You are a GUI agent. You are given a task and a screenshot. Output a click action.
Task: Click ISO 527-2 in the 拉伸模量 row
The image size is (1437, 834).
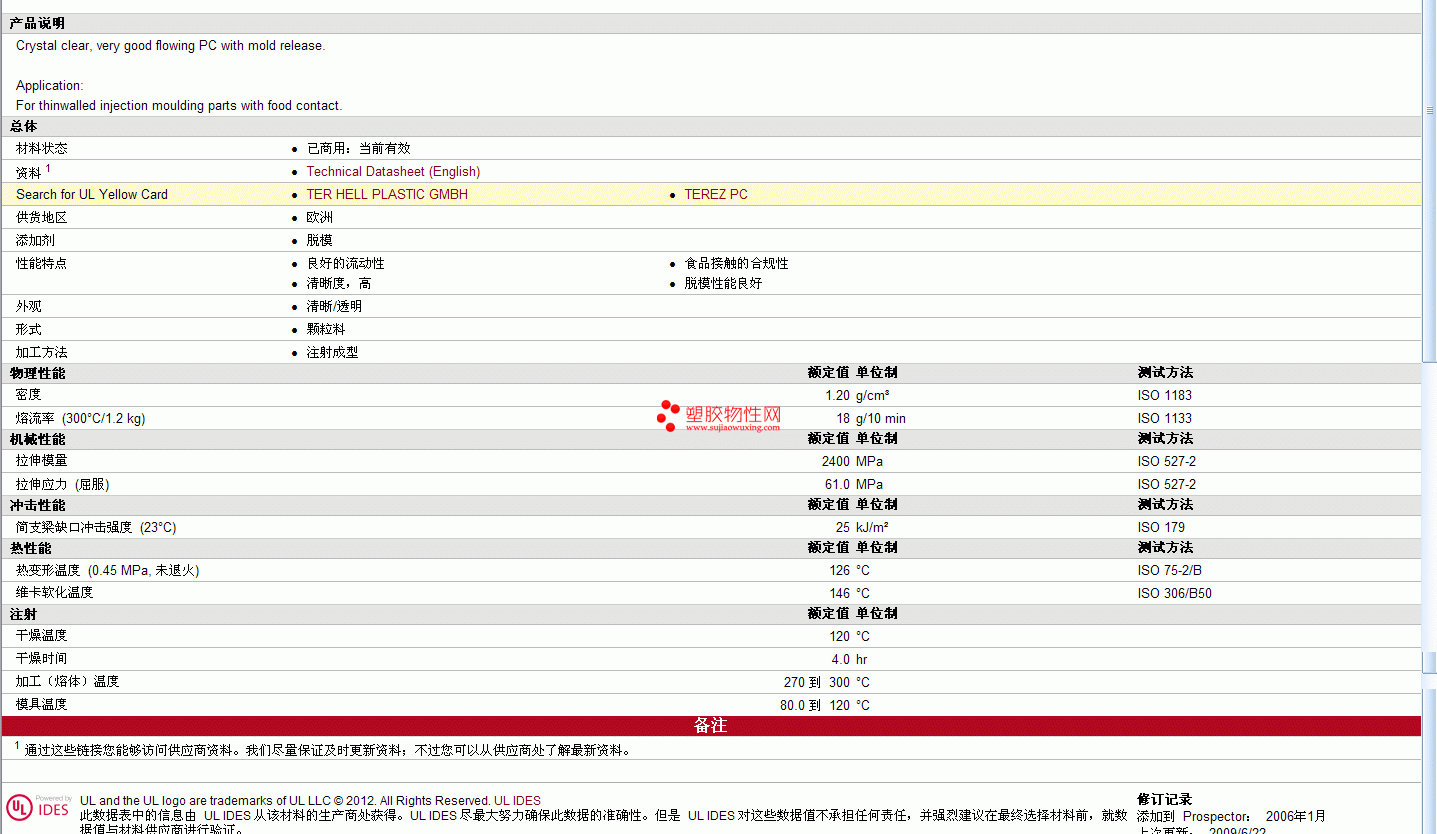pos(1167,462)
